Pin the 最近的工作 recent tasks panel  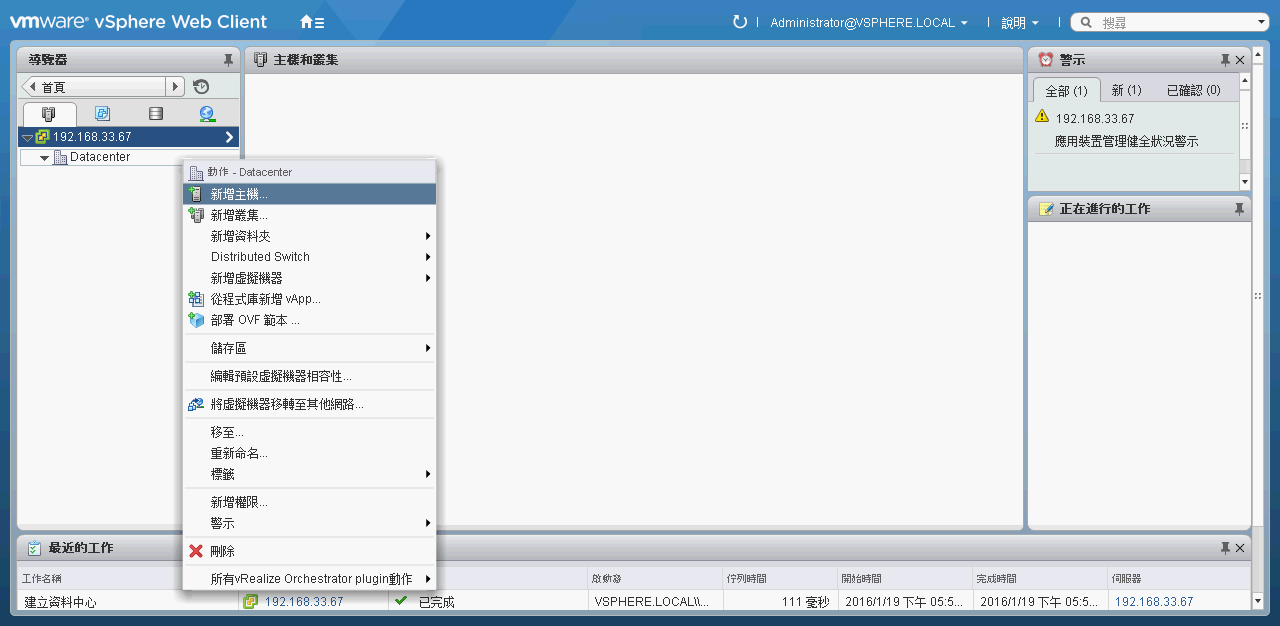(x=1225, y=548)
